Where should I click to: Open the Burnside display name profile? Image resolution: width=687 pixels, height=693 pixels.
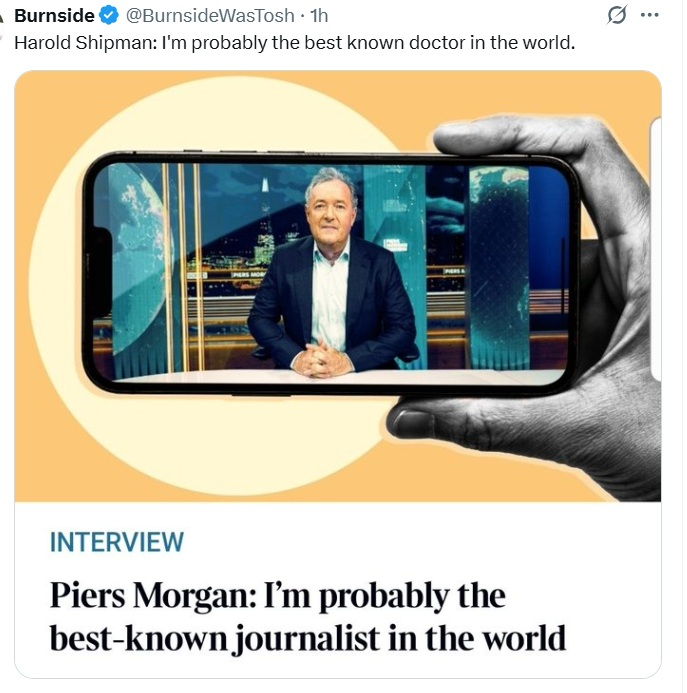[x=54, y=15]
